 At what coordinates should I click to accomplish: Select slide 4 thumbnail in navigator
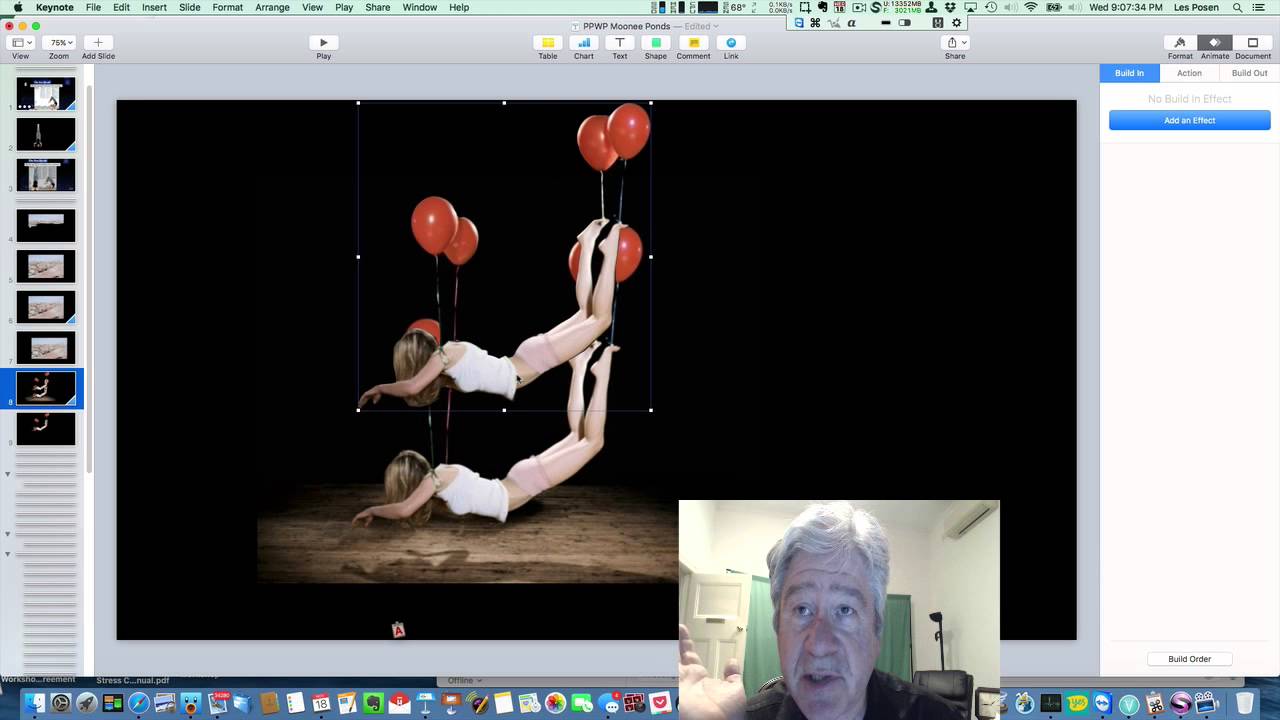46,225
